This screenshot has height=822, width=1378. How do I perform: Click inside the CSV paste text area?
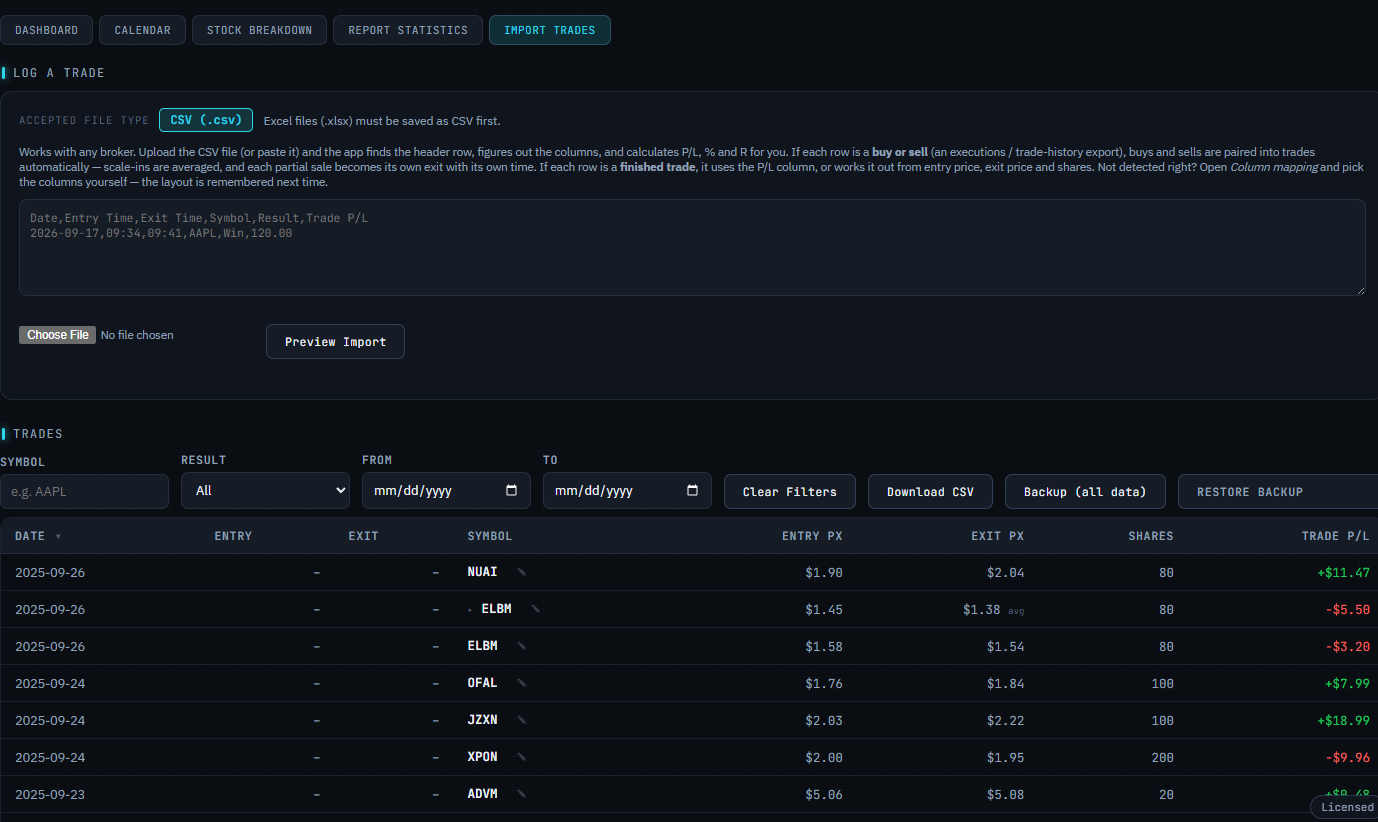coord(692,247)
